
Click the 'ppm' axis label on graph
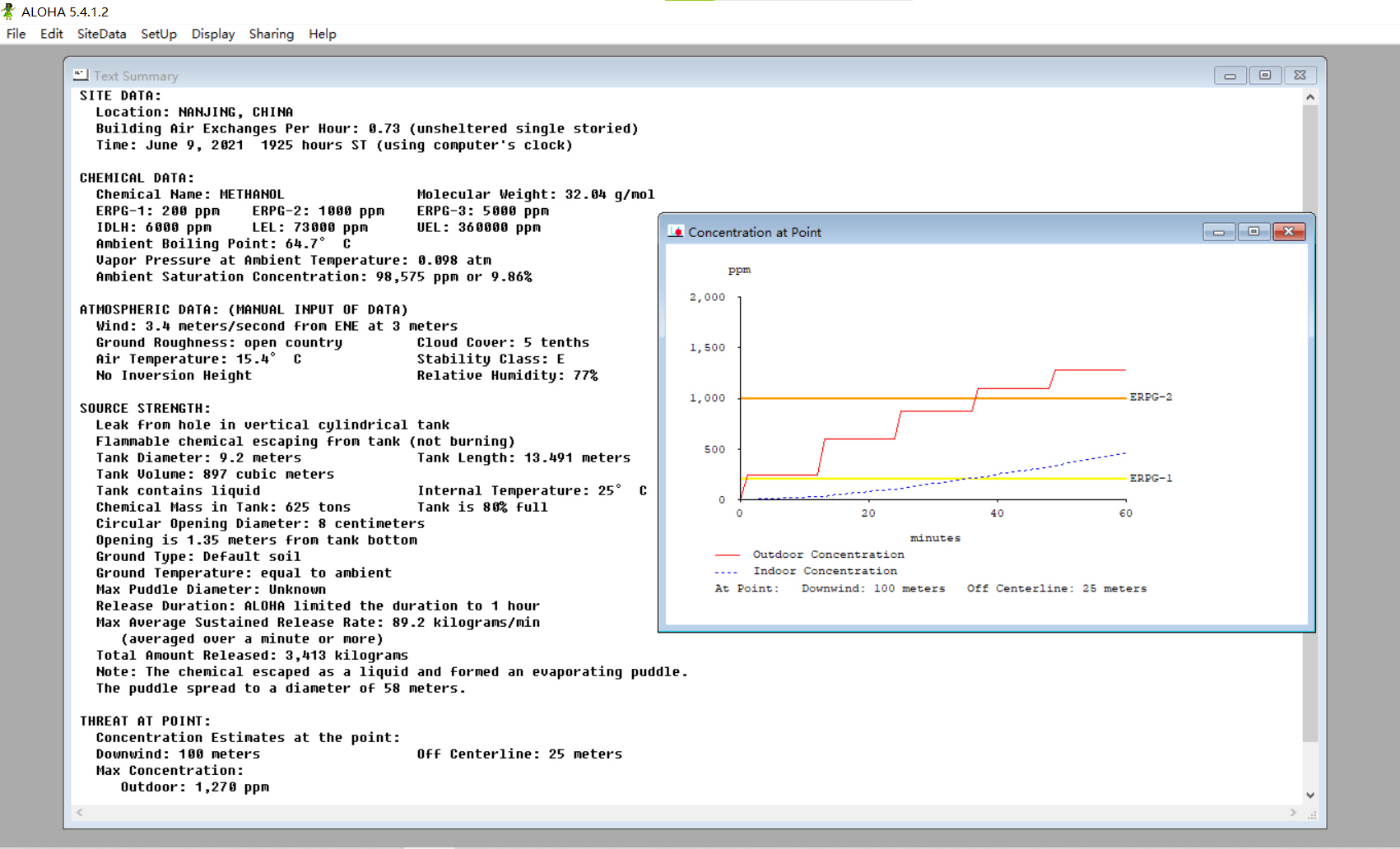pyautogui.click(x=739, y=270)
